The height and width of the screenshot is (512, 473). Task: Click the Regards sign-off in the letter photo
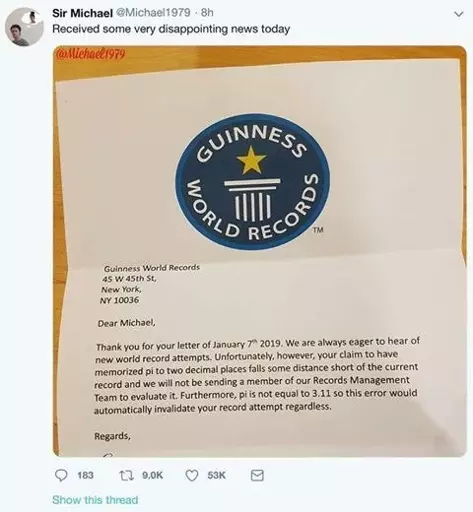pos(112,436)
